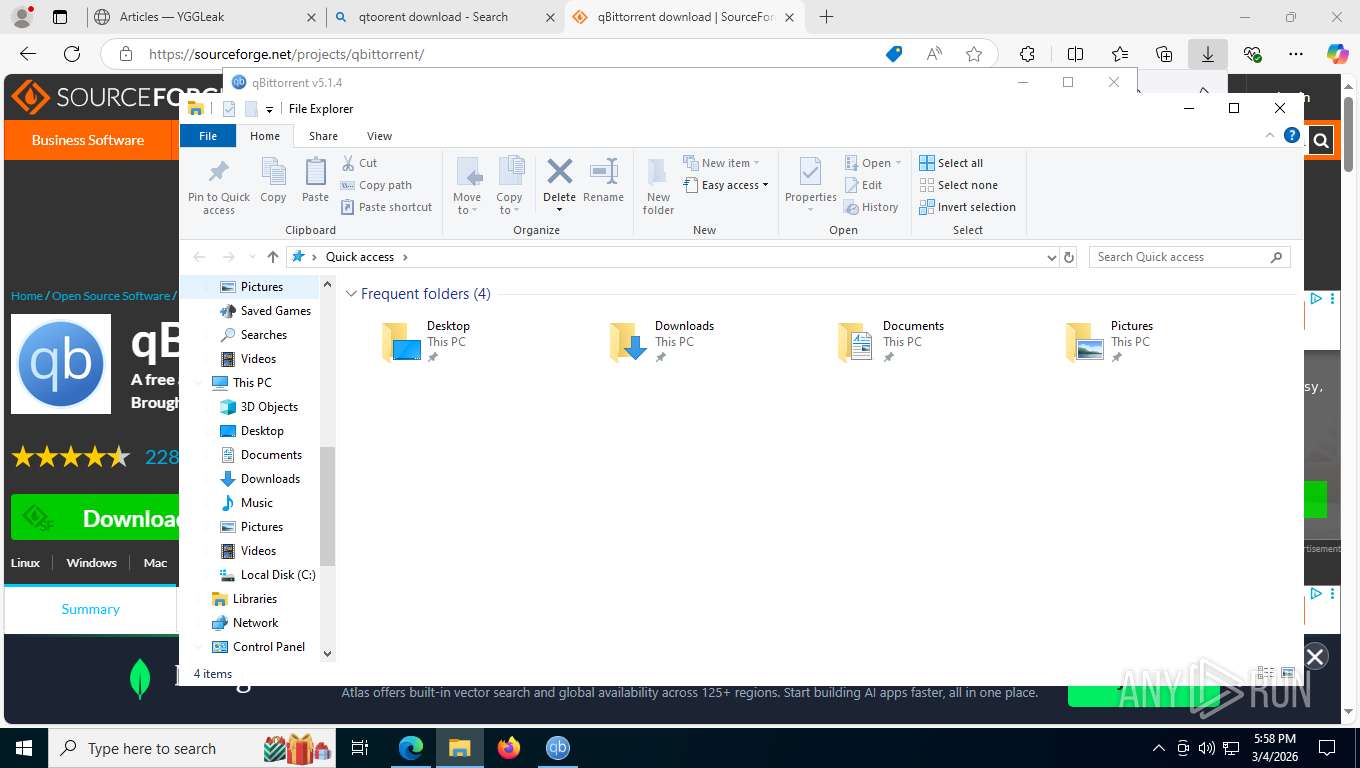The height and width of the screenshot is (768, 1360).
Task: Click Invert selection
Action: coord(967,207)
